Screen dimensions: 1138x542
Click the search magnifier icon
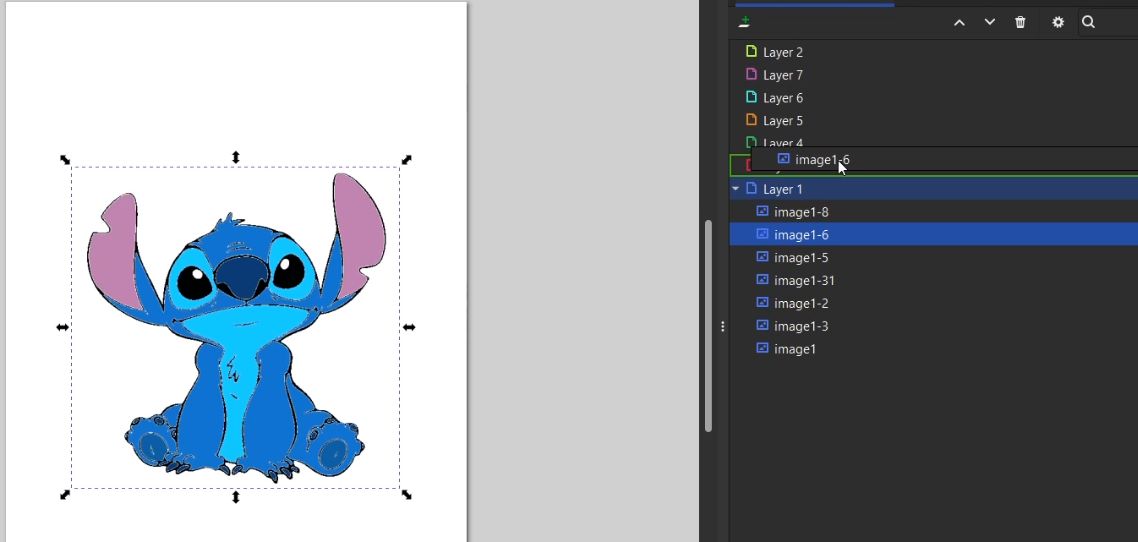click(1088, 22)
